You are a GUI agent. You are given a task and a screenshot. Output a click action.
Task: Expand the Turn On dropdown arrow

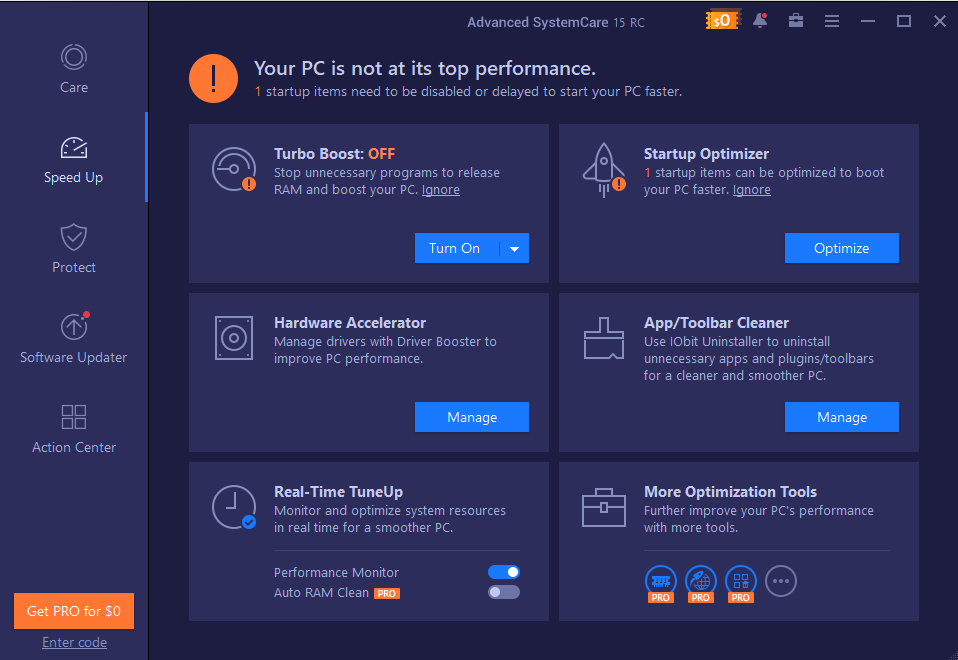tap(514, 249)
